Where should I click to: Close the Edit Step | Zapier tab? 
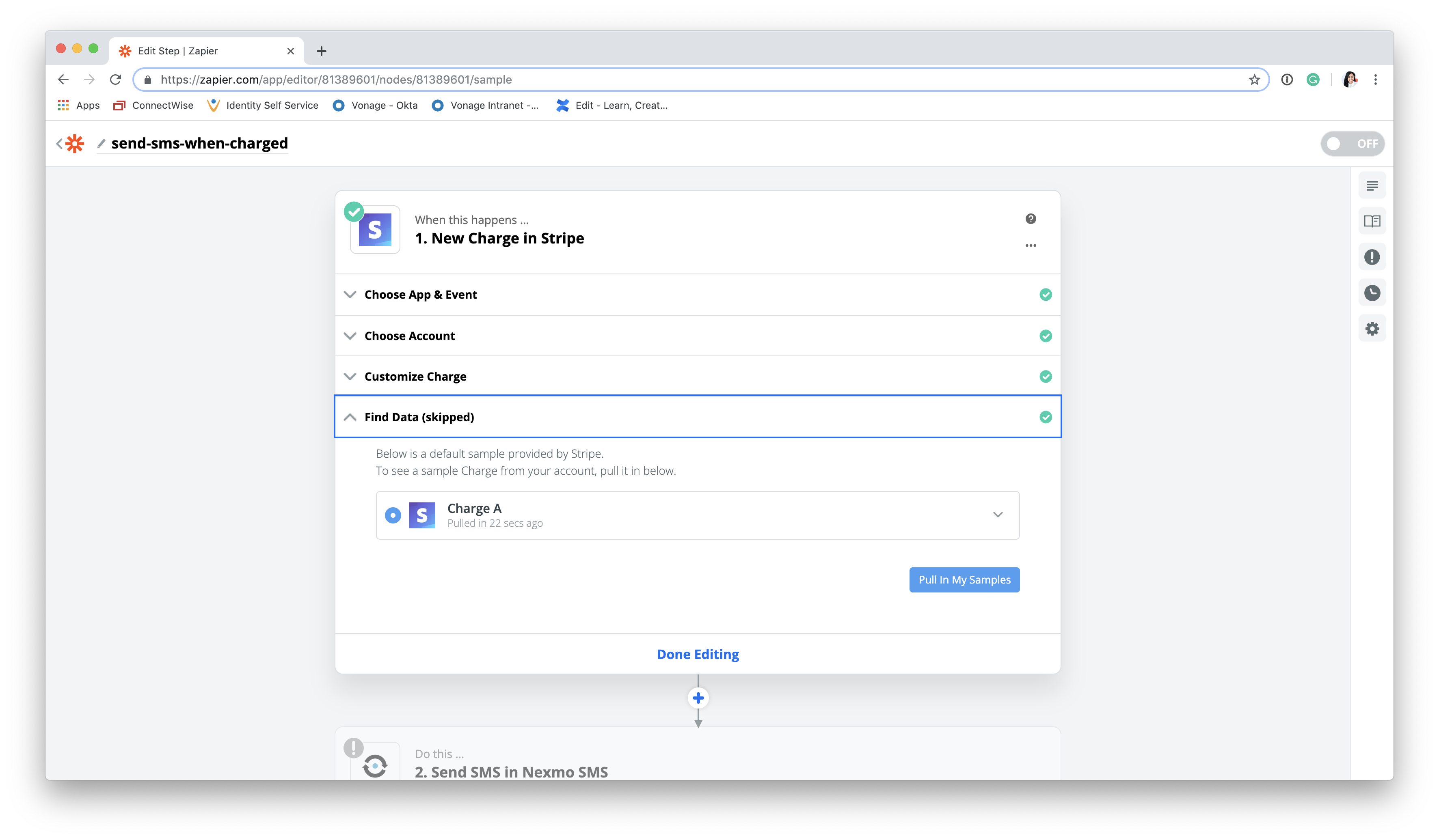pyautogui.click(x=291, y=51)
